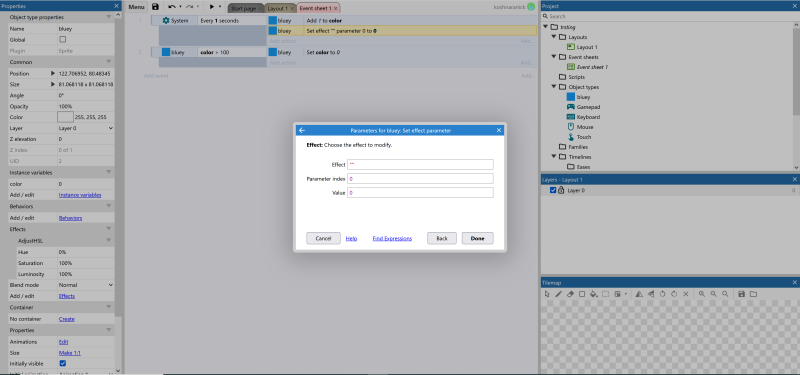The width and height of the screenshot is (800, 375).
Task: Toggle Layer 0 visibility checkbox
Action: [553, 190]
